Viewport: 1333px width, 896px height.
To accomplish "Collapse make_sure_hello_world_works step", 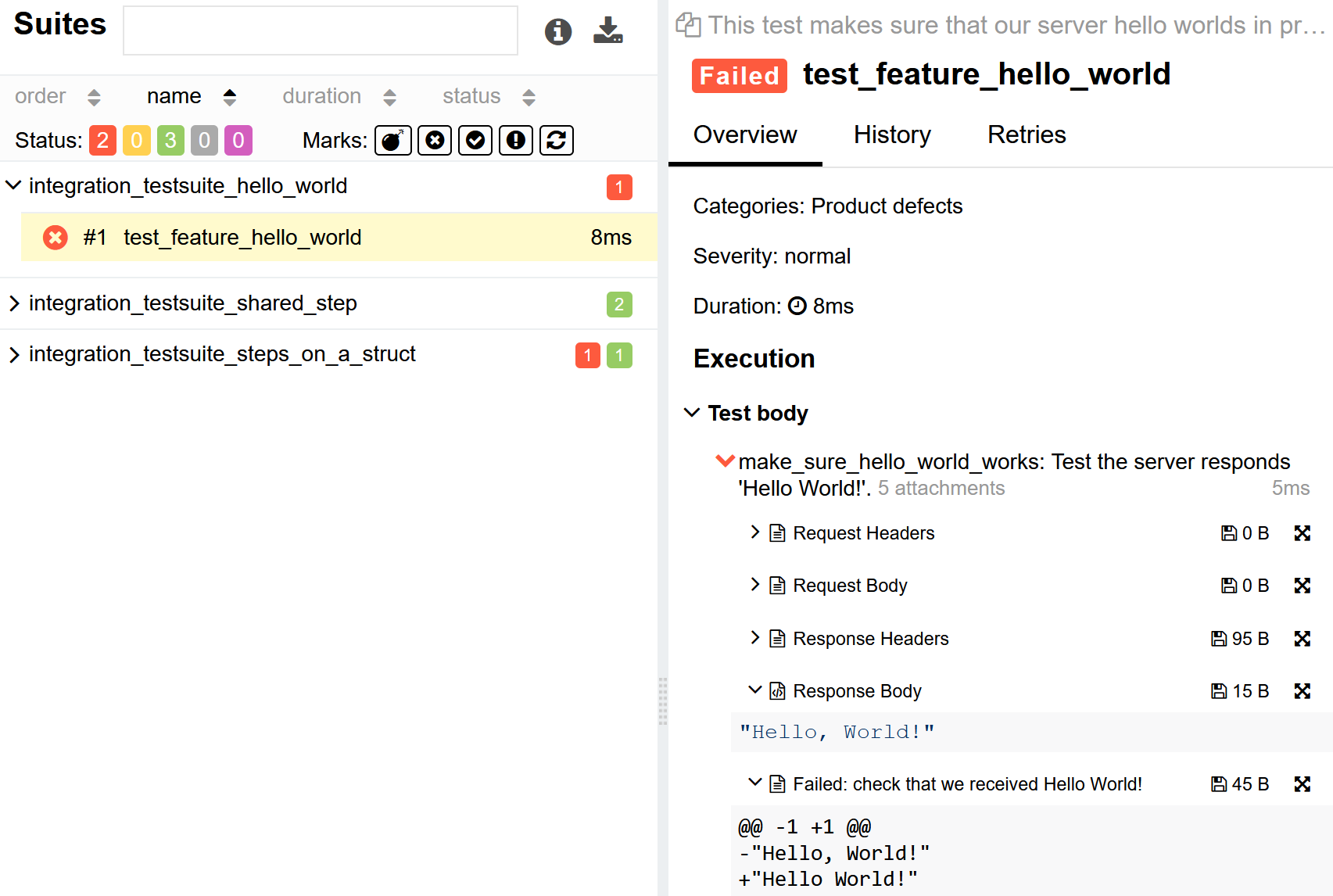I will coord(726,461).
